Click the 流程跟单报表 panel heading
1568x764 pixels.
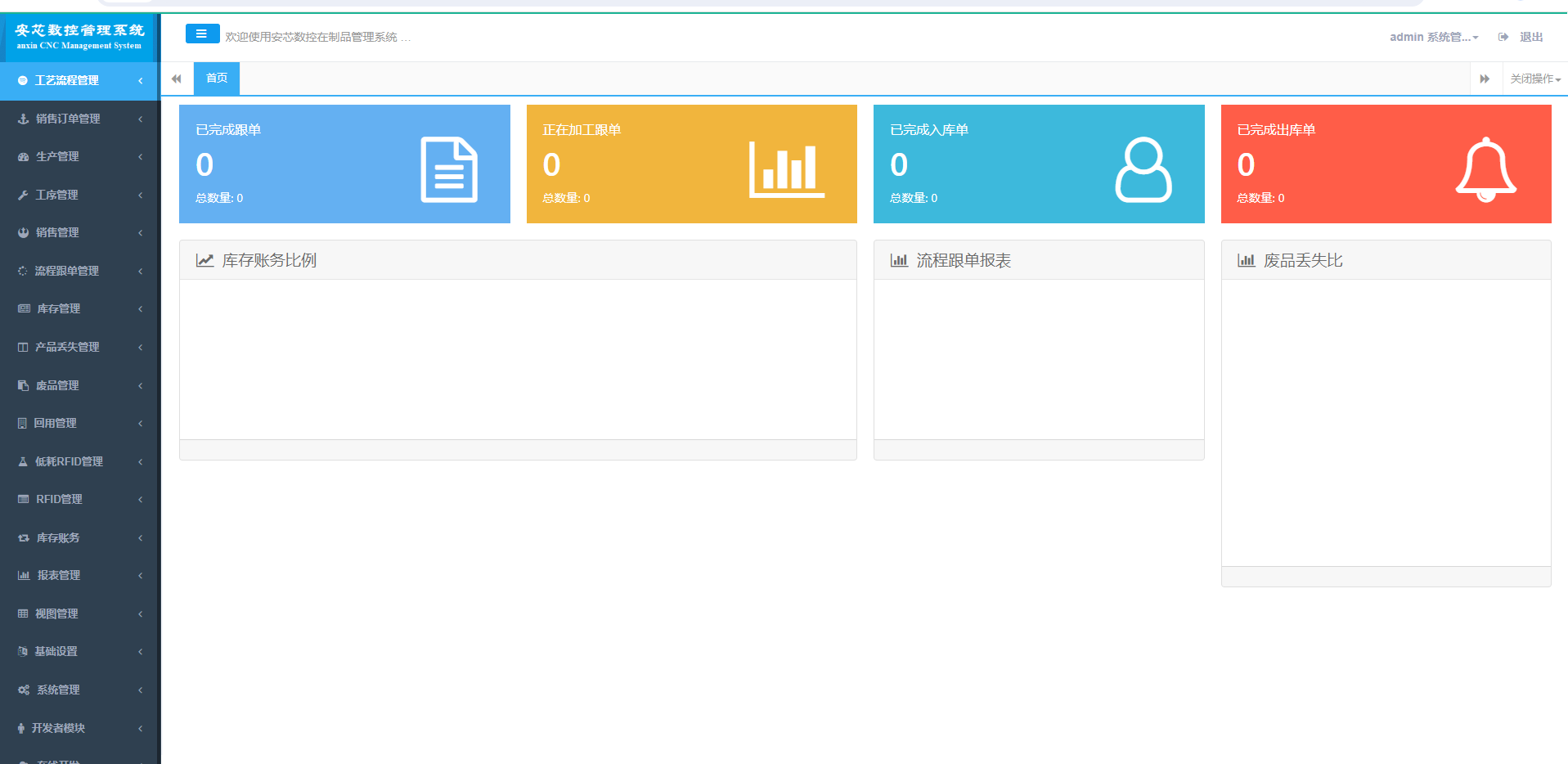[964, 260]
